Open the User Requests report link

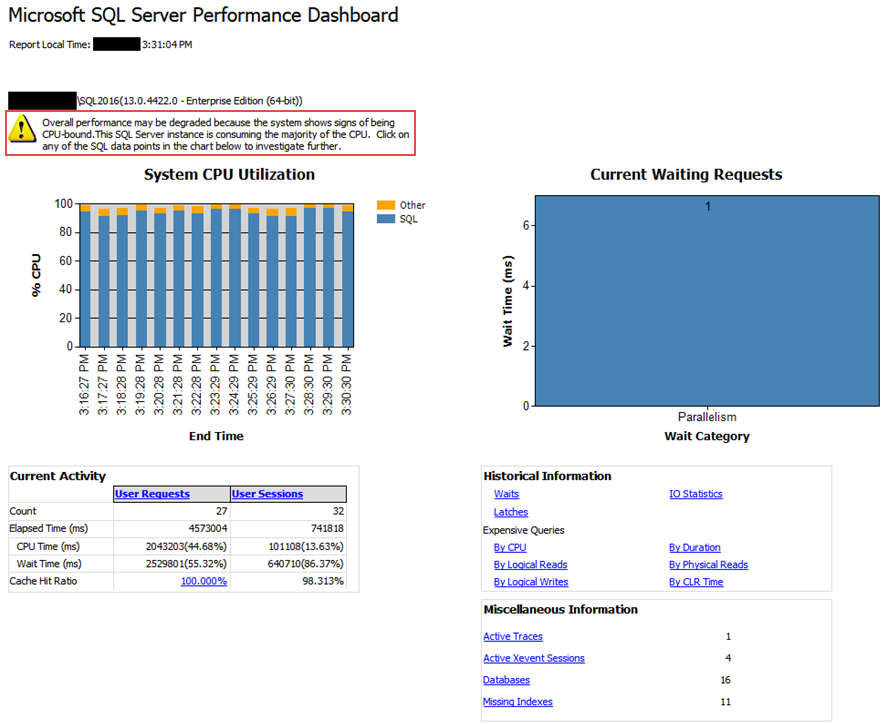152,494
